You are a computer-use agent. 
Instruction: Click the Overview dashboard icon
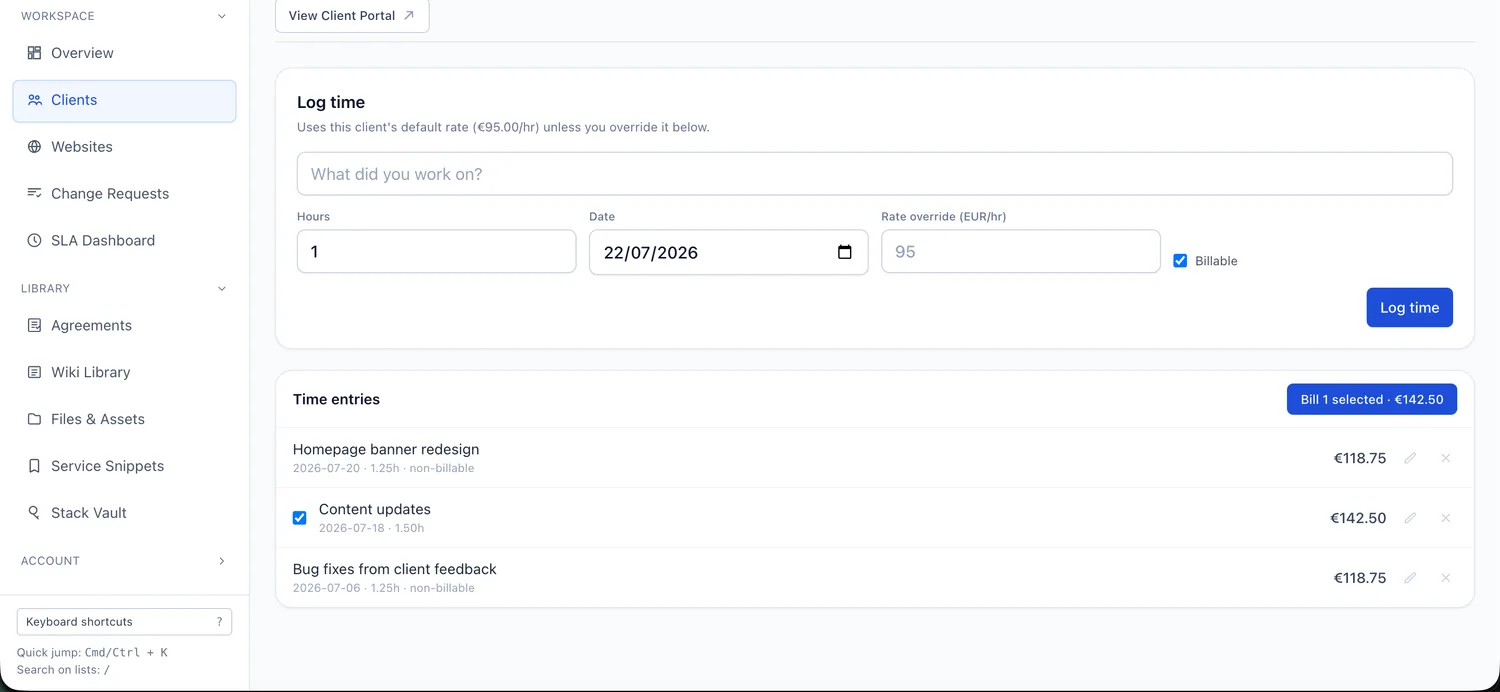tap(34, 53)
